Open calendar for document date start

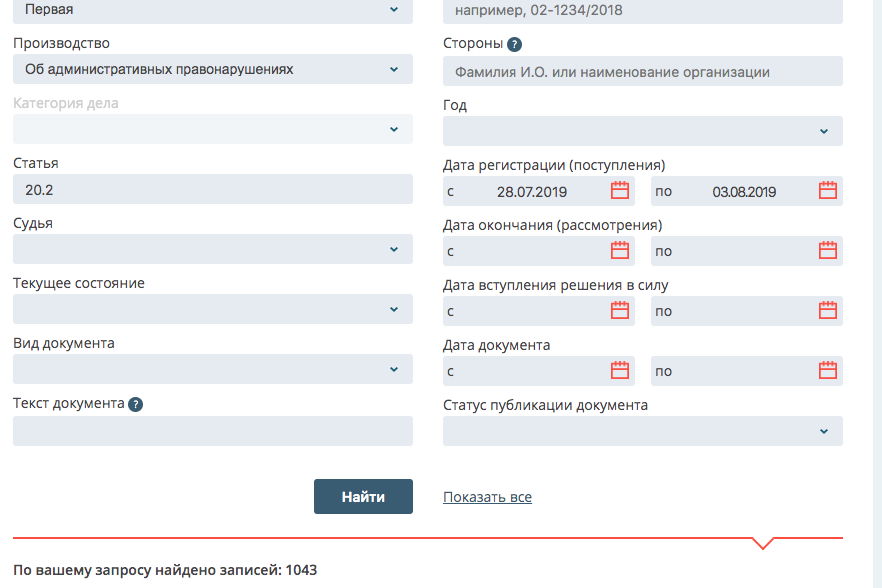(620, 370)
